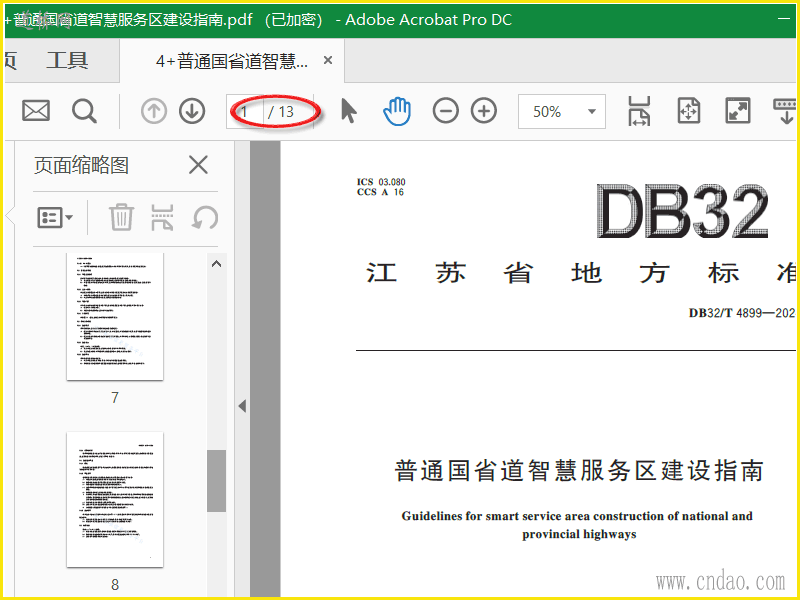This screenshot has width=800, height=600.
Task: Click the ICS 03.080 text
Action: pyautogui.click(x=381, y=182)
